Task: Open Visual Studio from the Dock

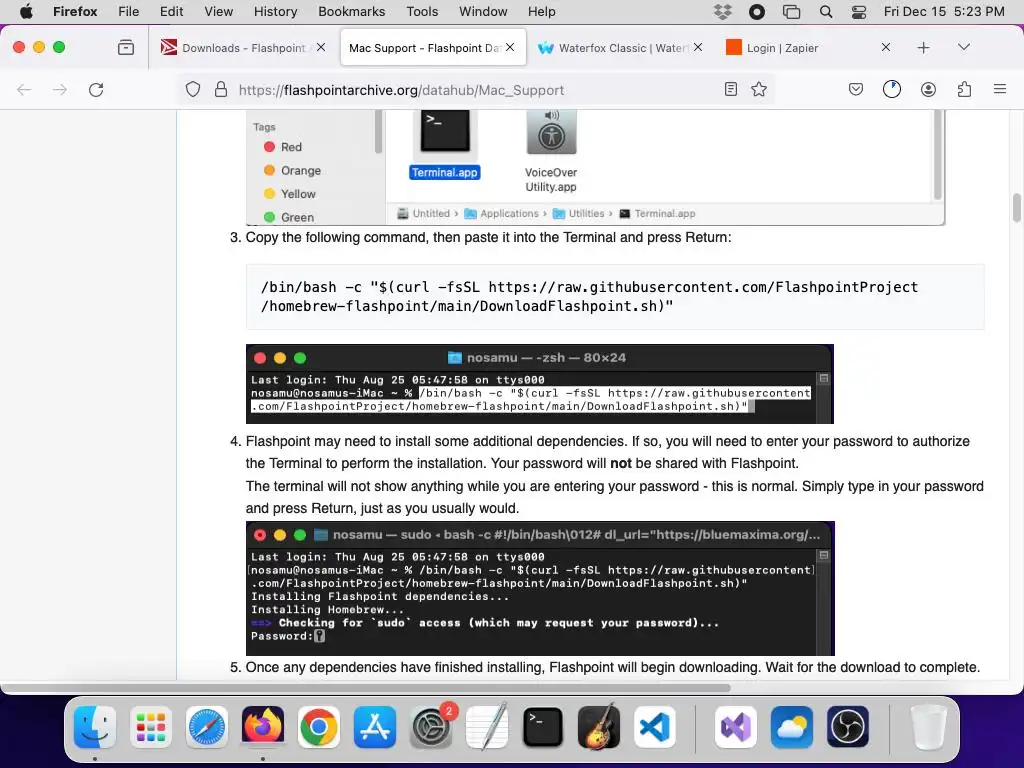Action: coord(736,727)
